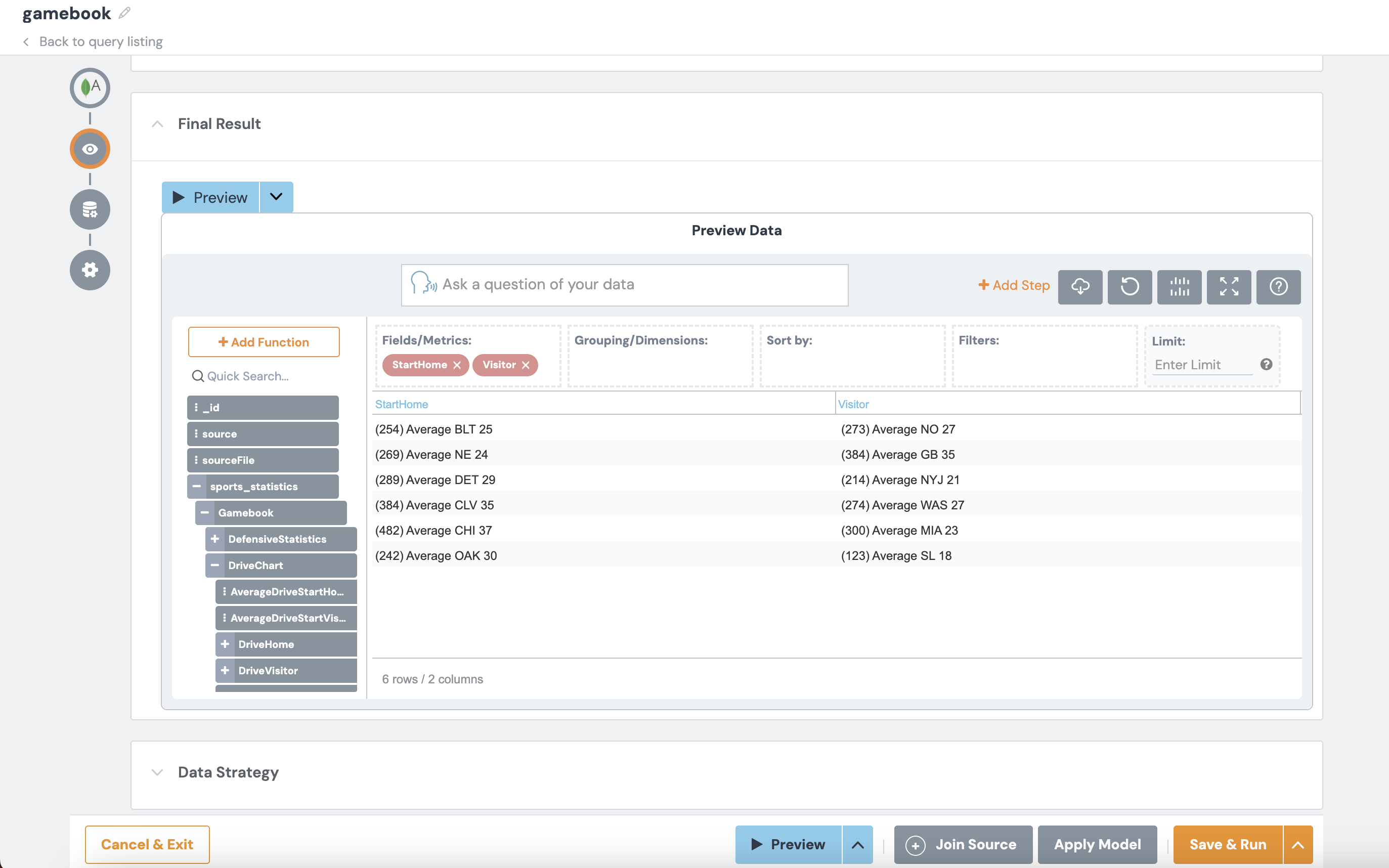The width and height of the screenshot is (1389, 868).
Task: Click the database settings step icon
Action: point(90,209)
